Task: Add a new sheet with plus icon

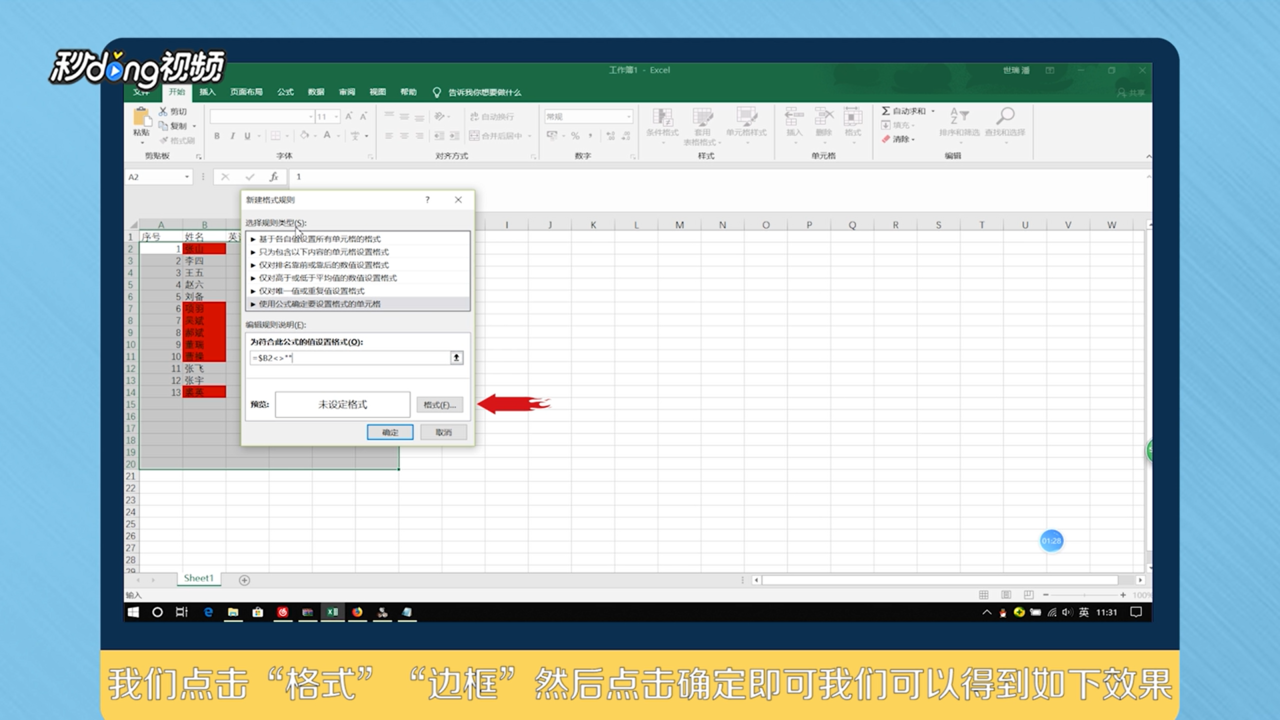Action: pos(244,580)
